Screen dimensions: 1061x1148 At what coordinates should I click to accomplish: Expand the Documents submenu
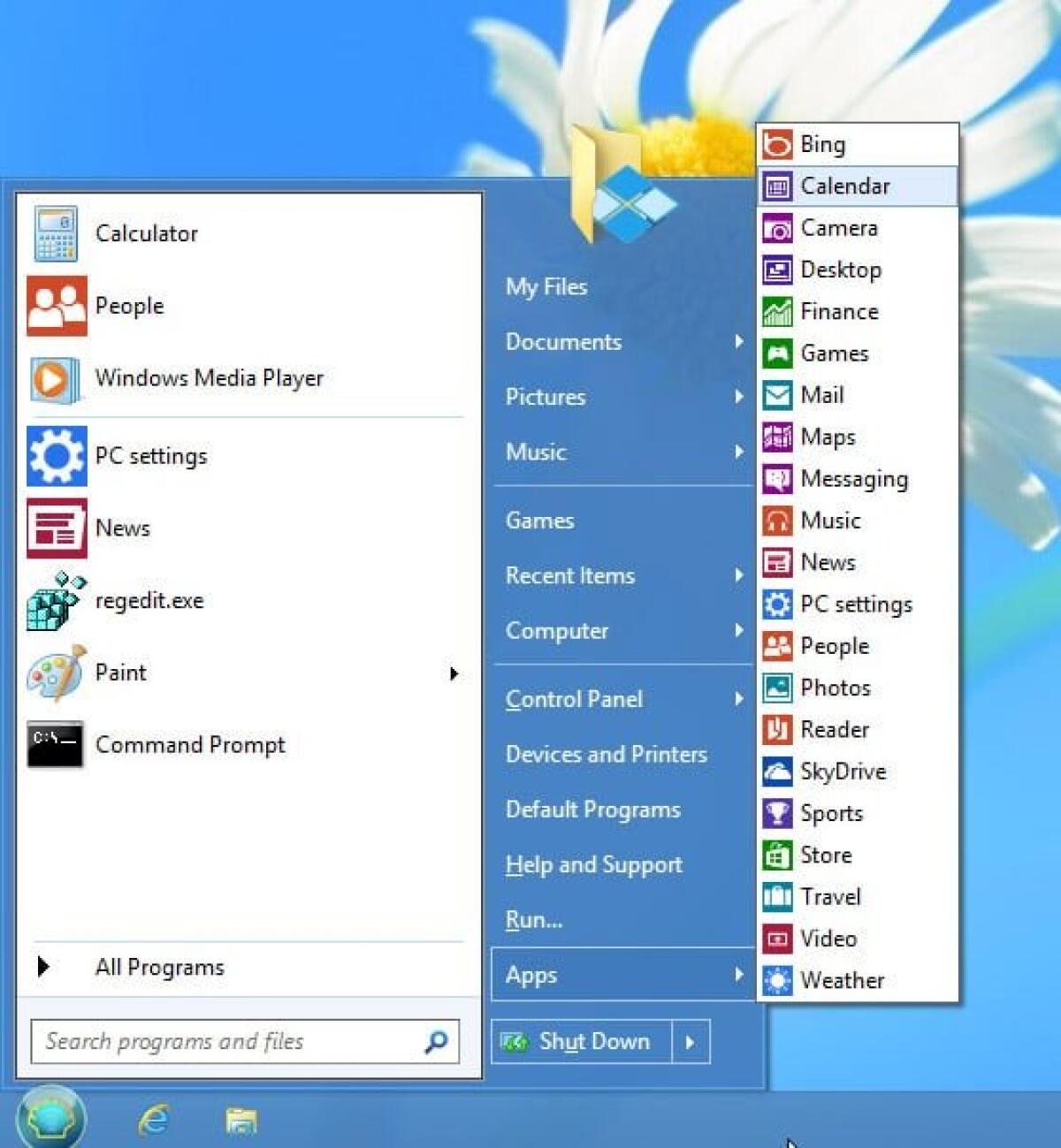(x=562, y=342)
